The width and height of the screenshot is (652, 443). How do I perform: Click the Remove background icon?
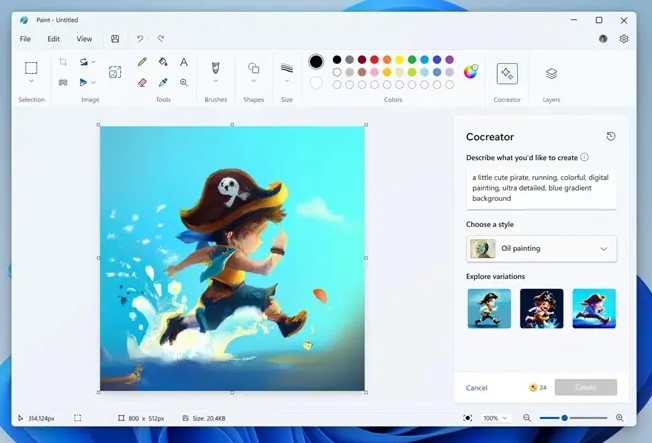click(115, 72)
